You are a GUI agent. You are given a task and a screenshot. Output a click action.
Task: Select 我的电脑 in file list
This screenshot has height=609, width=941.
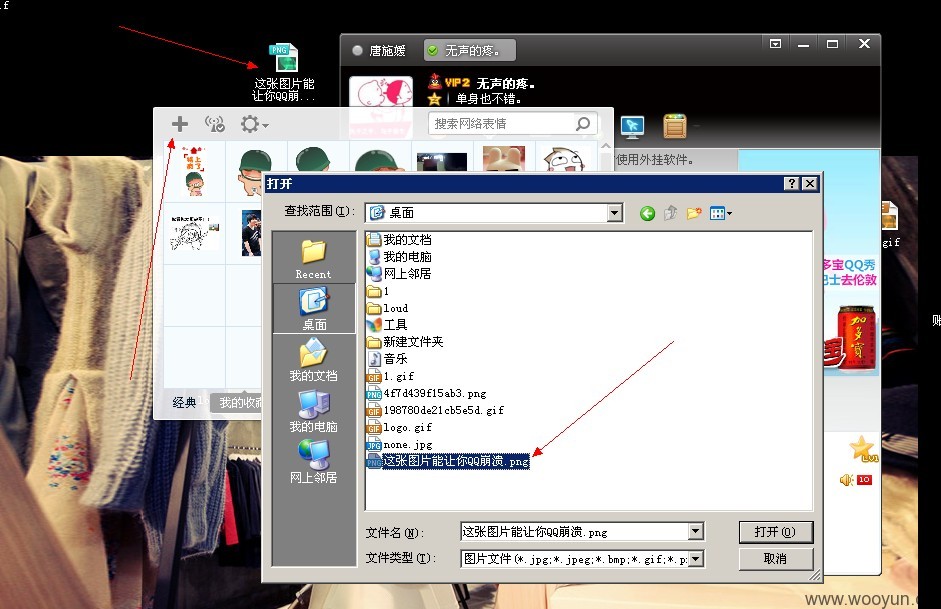[x=400, y=256]
